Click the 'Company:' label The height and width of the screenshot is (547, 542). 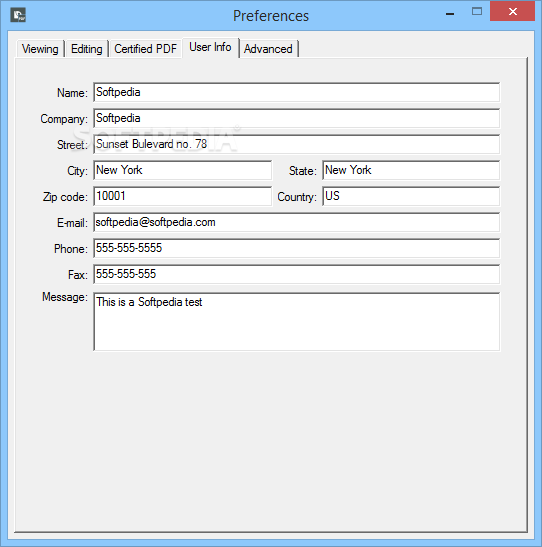[64, 119]
